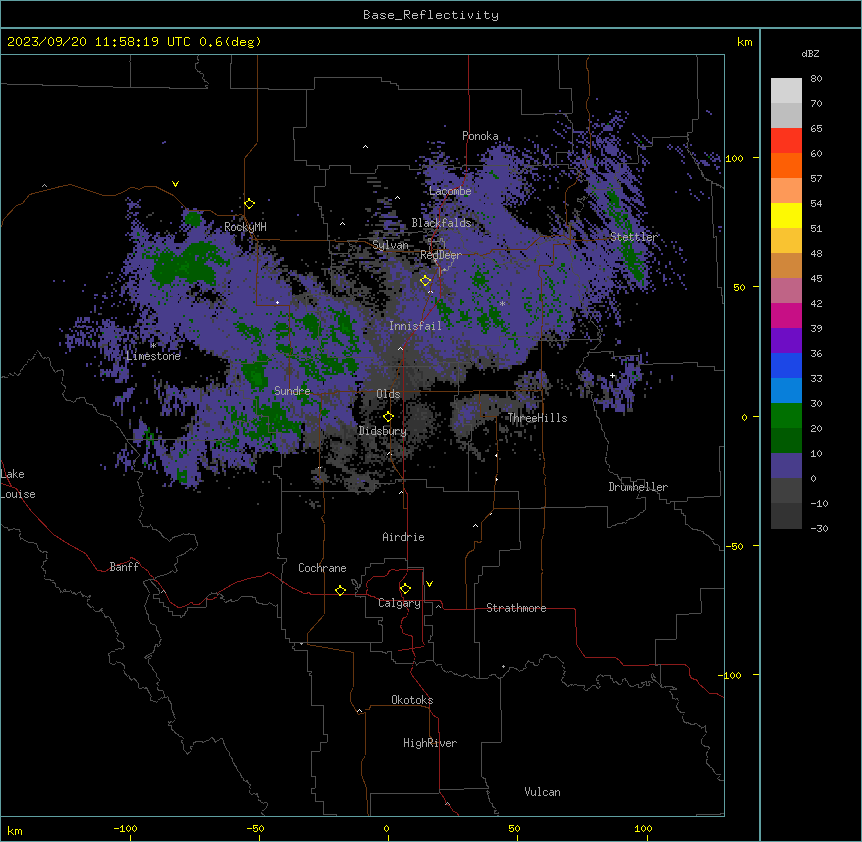862x842 pixels.
Task: Select the Calgary label
Action: [x=399, y=603]
